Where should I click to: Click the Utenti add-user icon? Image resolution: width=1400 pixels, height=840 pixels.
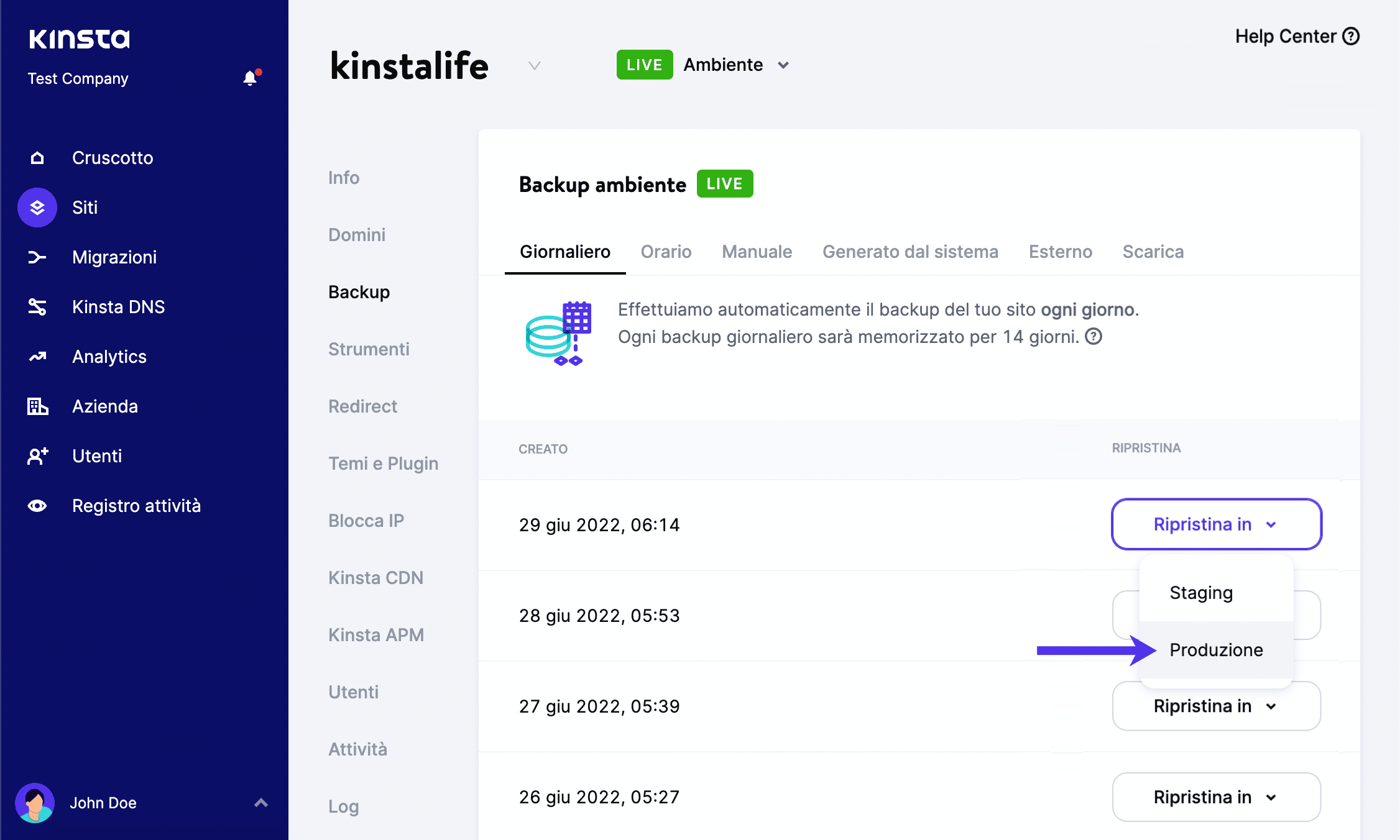[x=37, y=456]
